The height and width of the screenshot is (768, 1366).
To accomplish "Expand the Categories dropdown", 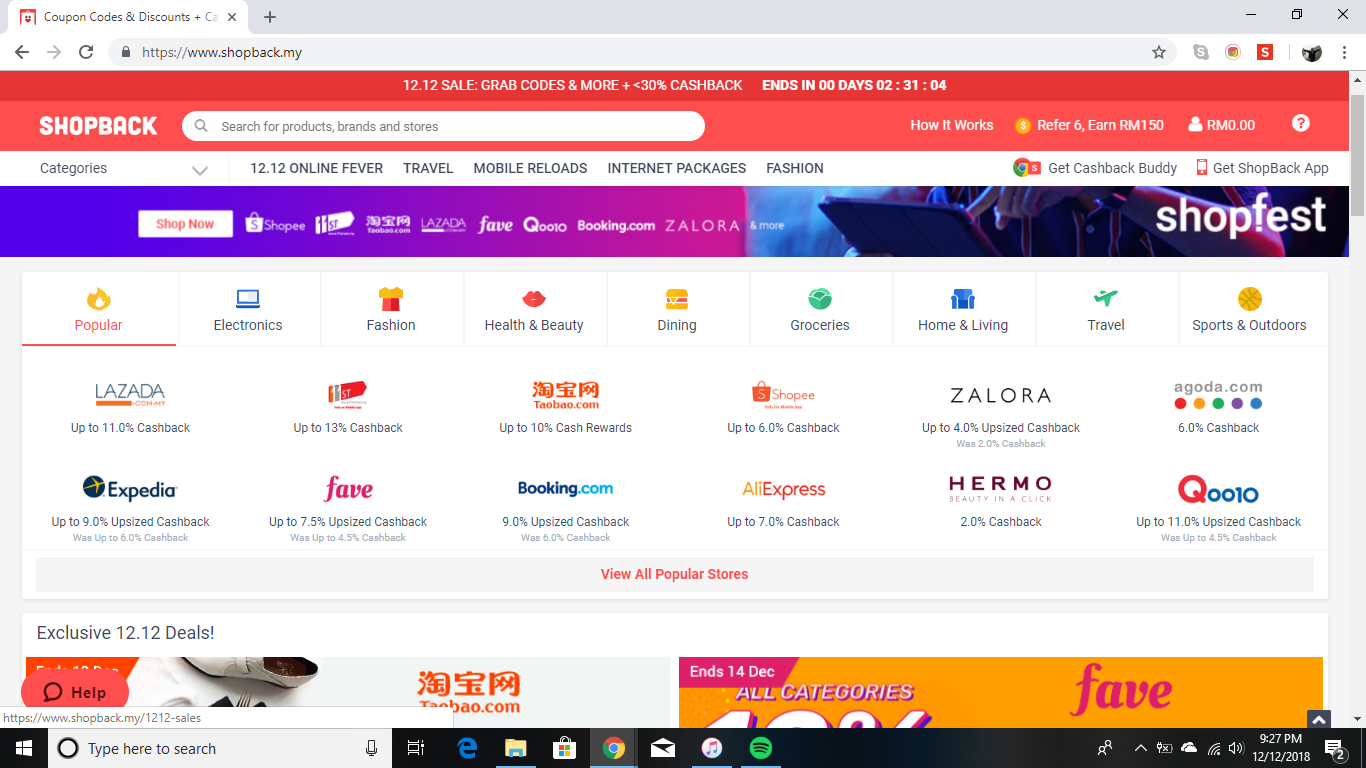I will 124,168.
